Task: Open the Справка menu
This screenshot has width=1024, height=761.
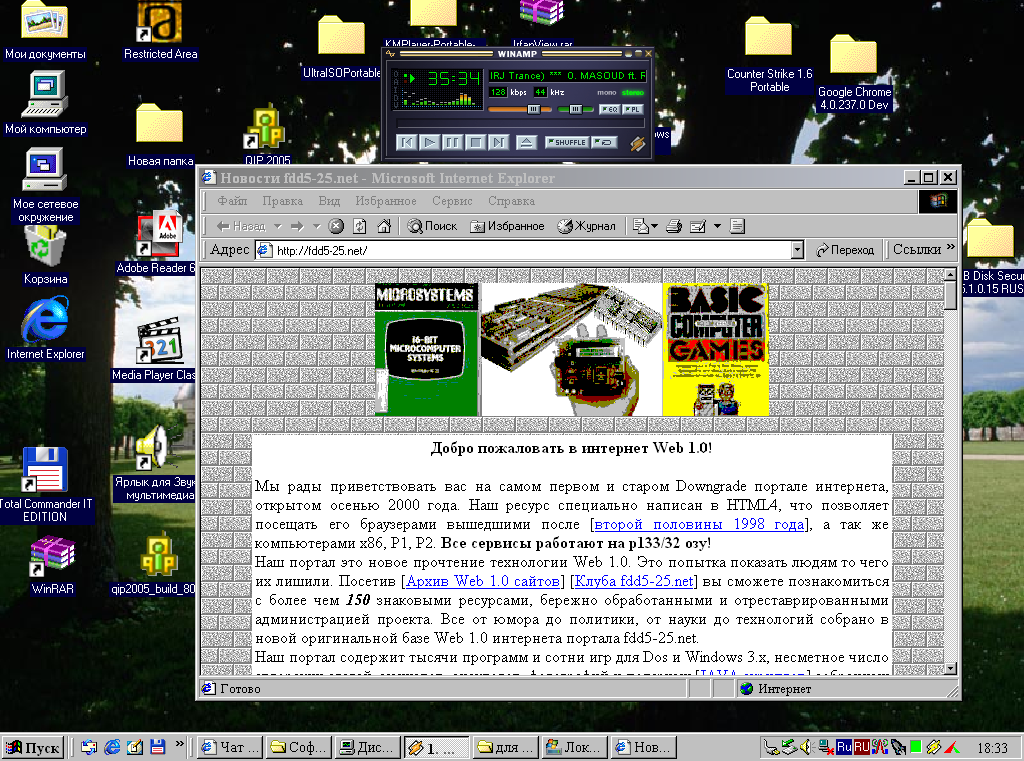Action: coord(511,201)
